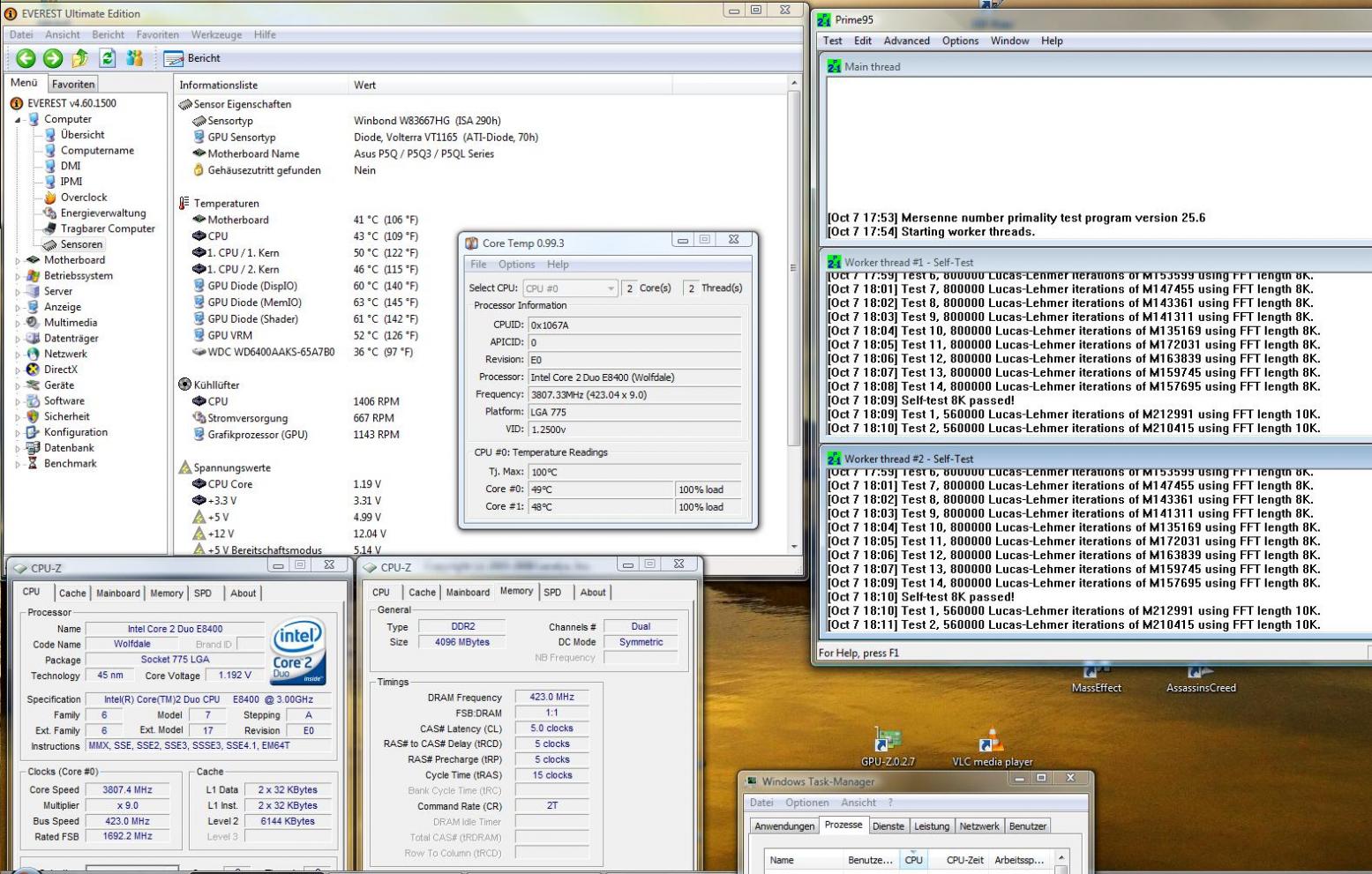Switch to the About tab in right CPU-Z
The height and width of the screenshot is (874, 1372).
[593, 593]
